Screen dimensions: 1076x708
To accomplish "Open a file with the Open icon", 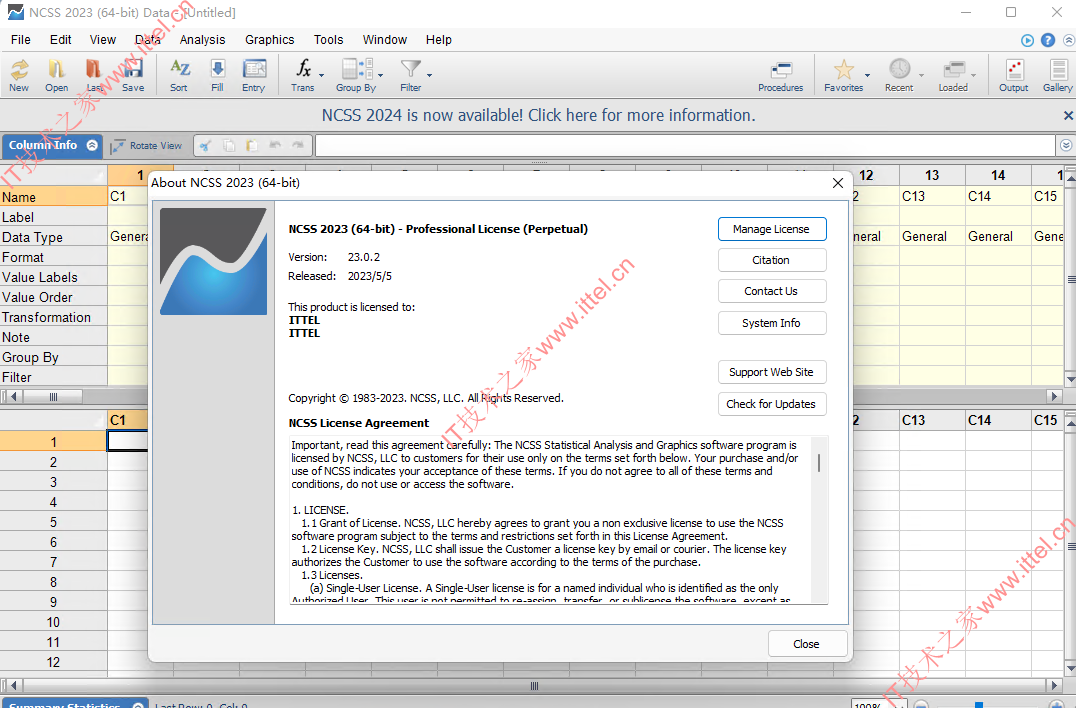I will [x=56, y=74].
